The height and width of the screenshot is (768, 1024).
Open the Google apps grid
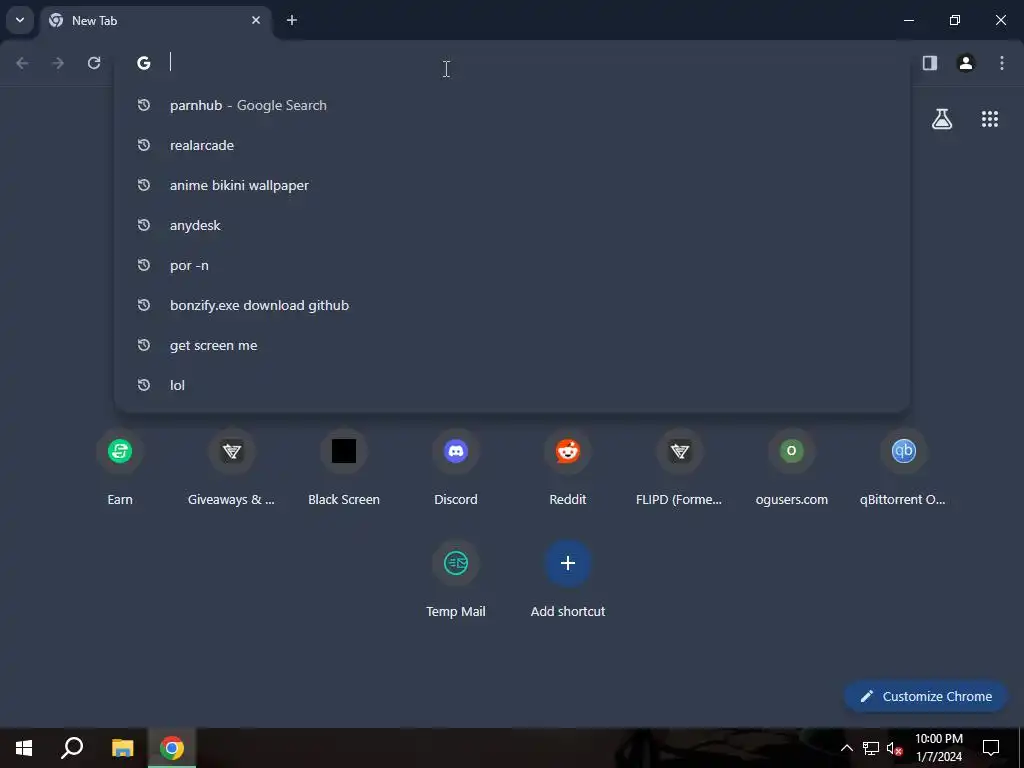click(990, 119)
